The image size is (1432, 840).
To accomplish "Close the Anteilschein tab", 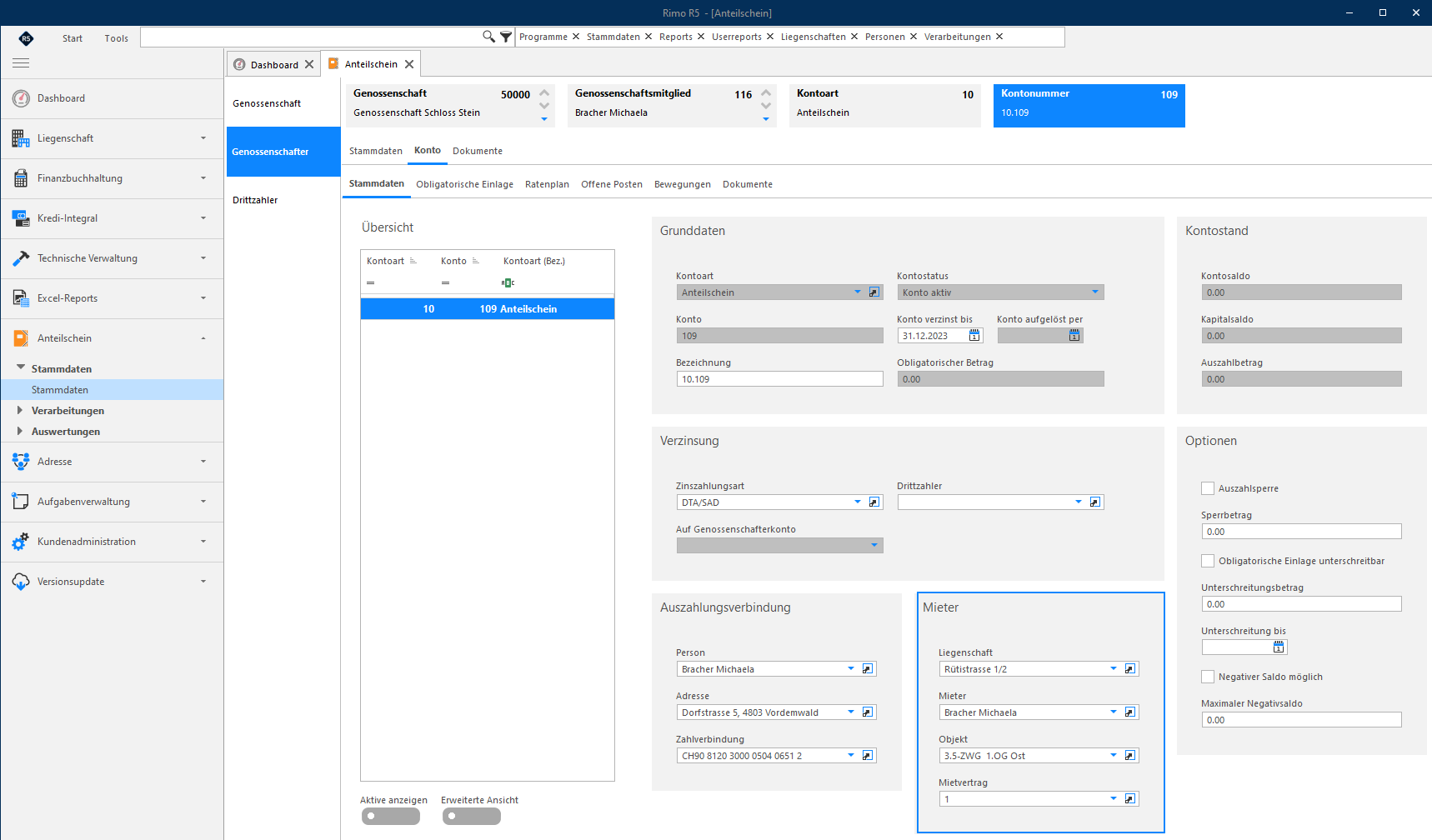I will pos(409,64).
